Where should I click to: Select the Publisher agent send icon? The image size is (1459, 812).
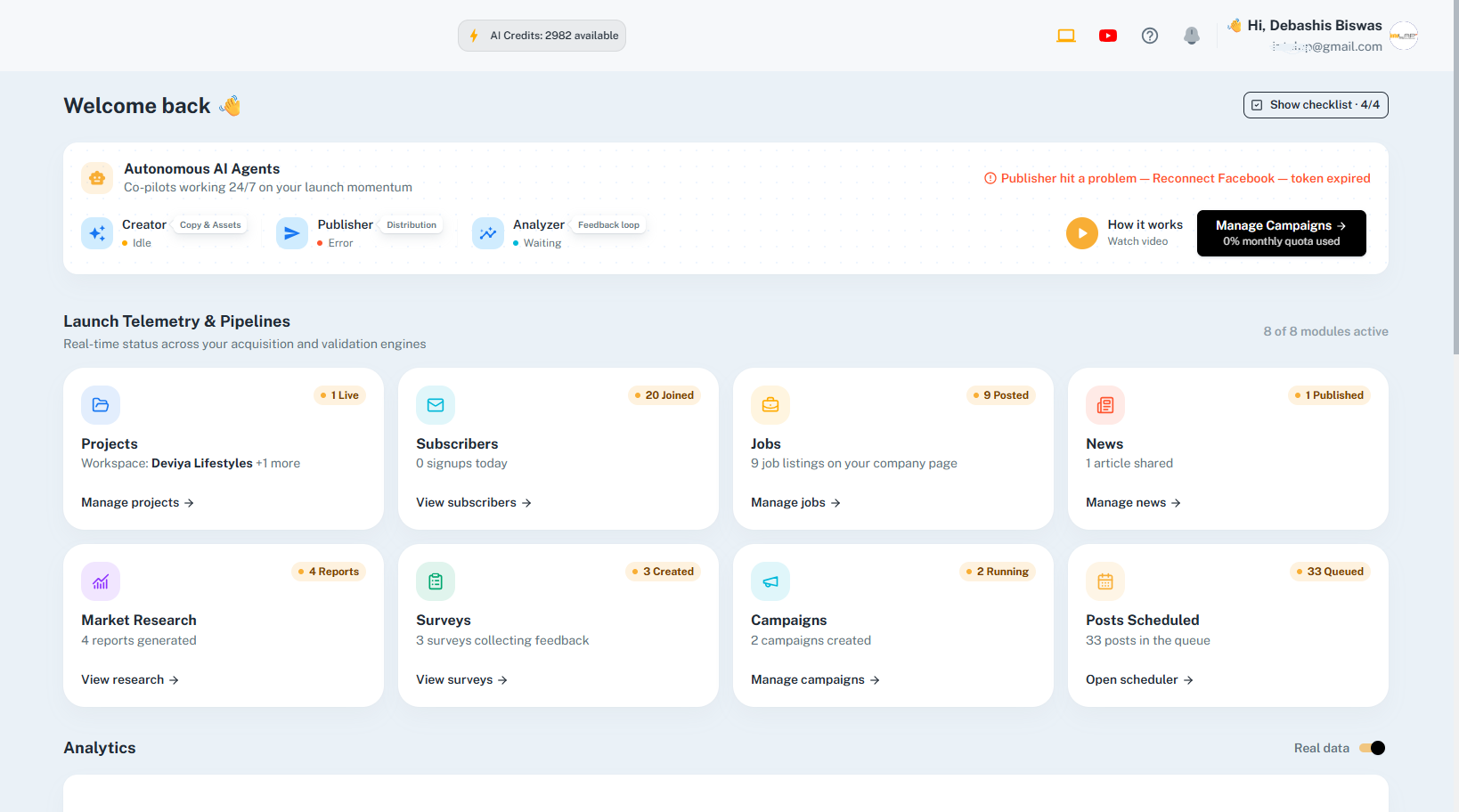tap(291, 233)
